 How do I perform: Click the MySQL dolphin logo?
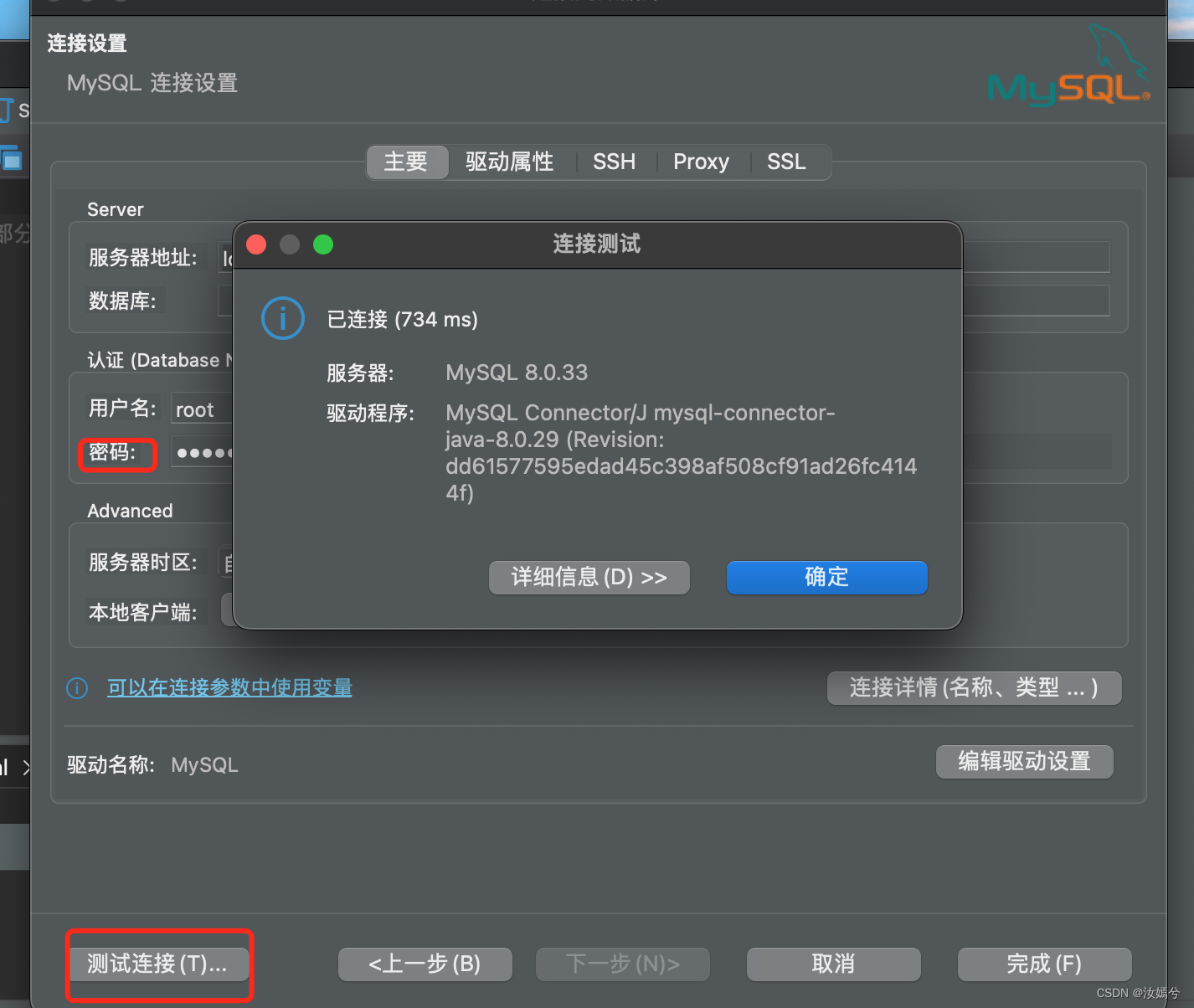tap(1069, 65)
